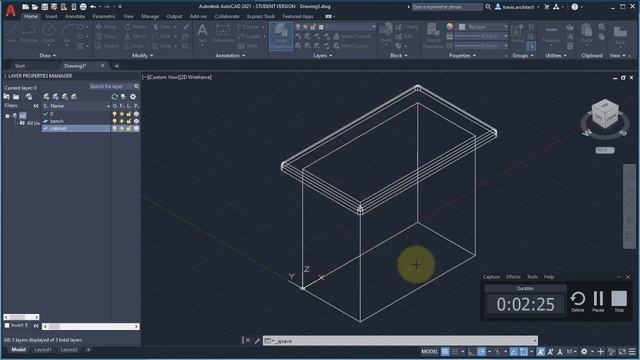Expand the Properties panel dropdown
The image size is (640, 360).
[x=462, y=56]
